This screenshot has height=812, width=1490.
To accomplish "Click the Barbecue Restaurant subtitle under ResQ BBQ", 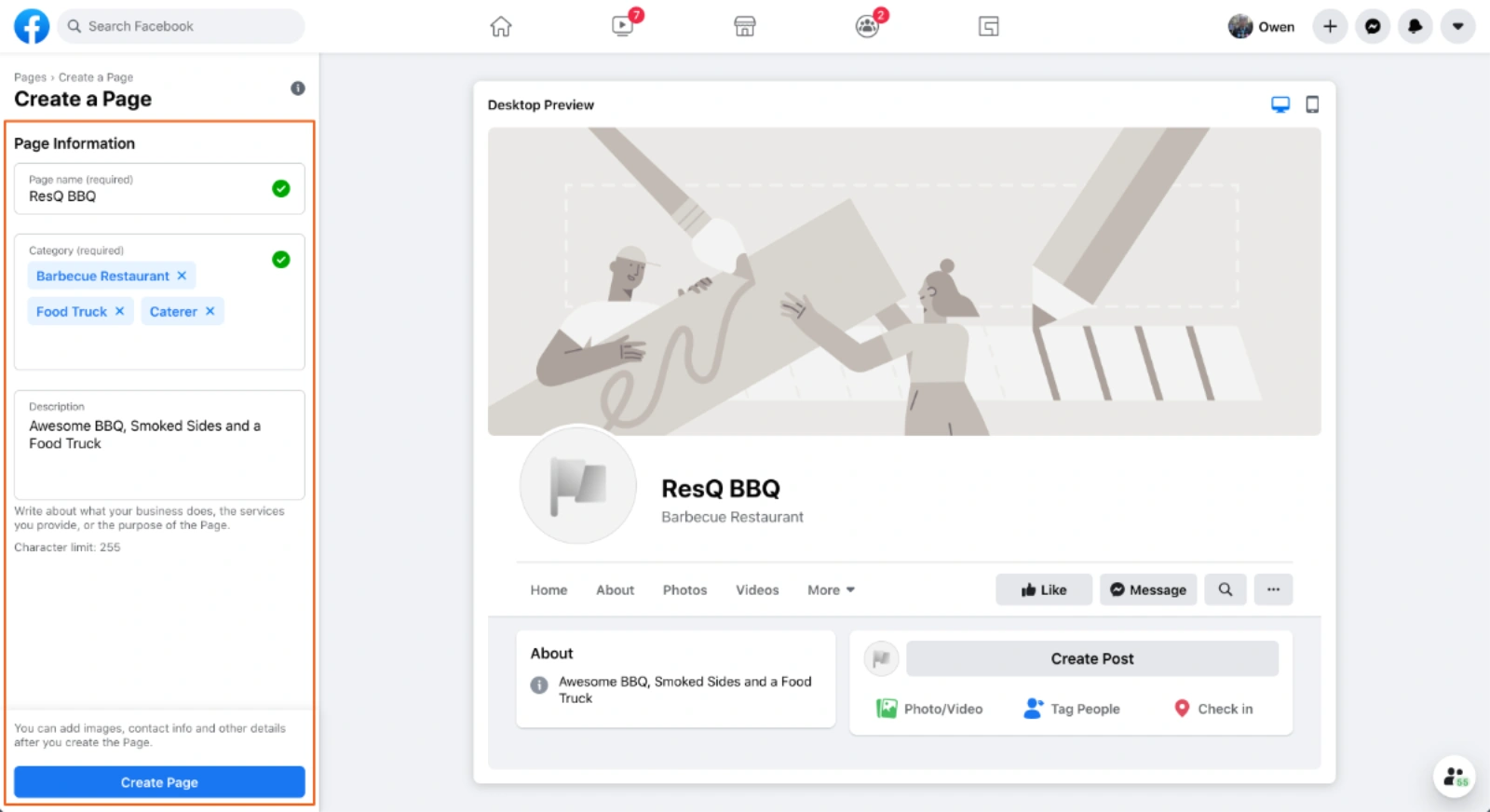I will [x=732, y=517].
